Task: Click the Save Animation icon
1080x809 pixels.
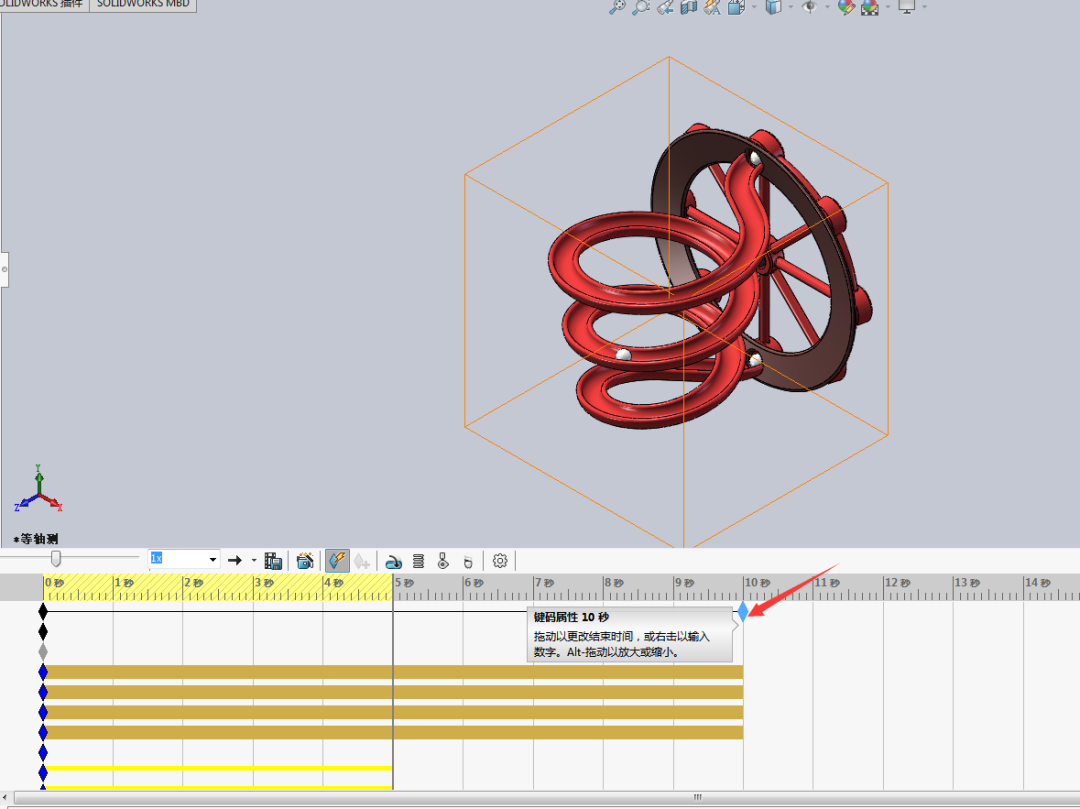Action: [274, 560]
